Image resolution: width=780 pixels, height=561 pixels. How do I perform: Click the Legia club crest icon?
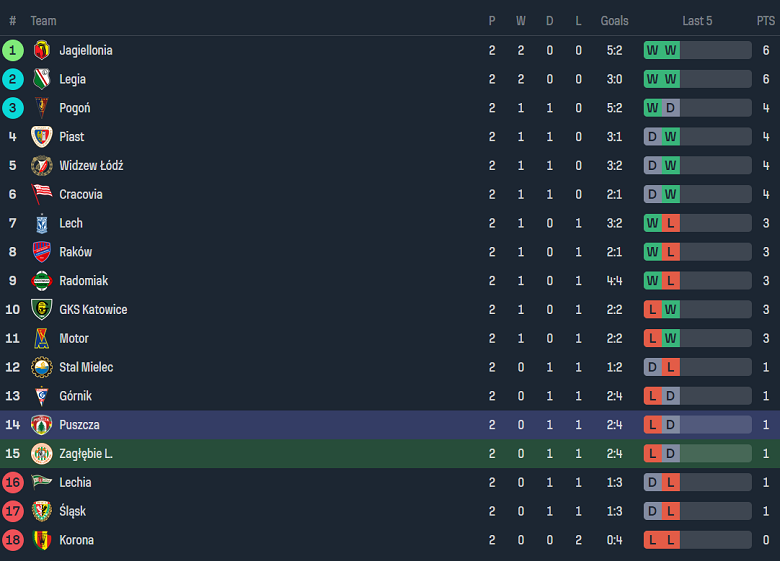[41, 79]
